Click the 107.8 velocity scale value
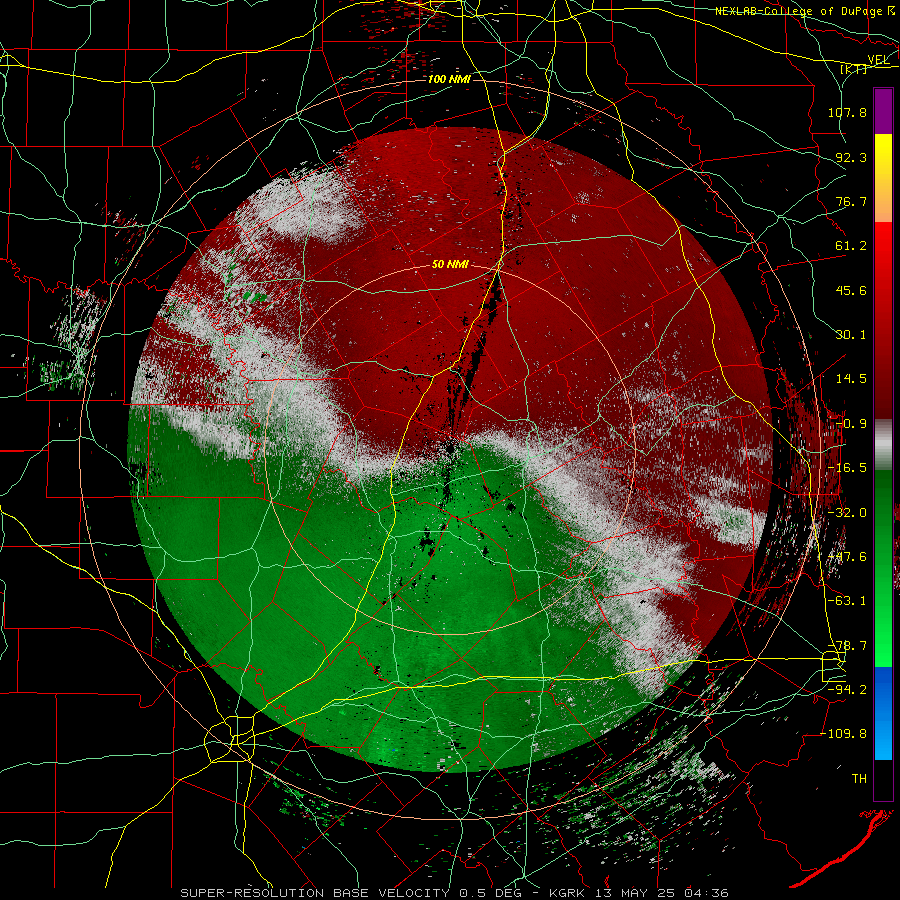 click(847, 112)
